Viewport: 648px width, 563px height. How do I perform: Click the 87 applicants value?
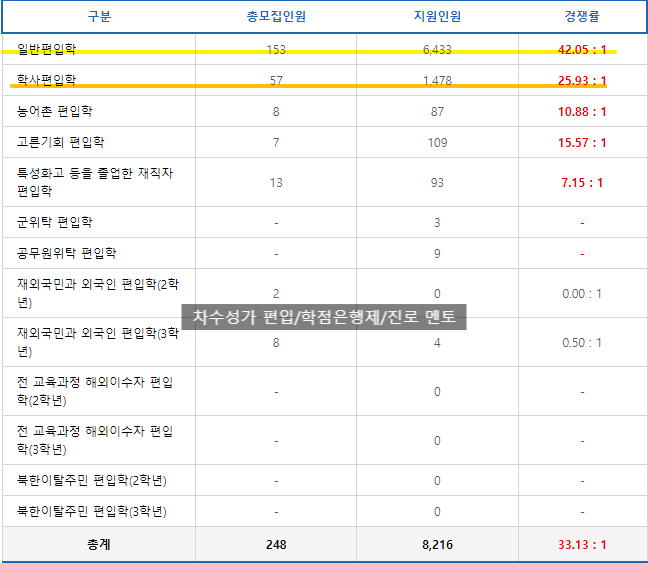point(437,112)
